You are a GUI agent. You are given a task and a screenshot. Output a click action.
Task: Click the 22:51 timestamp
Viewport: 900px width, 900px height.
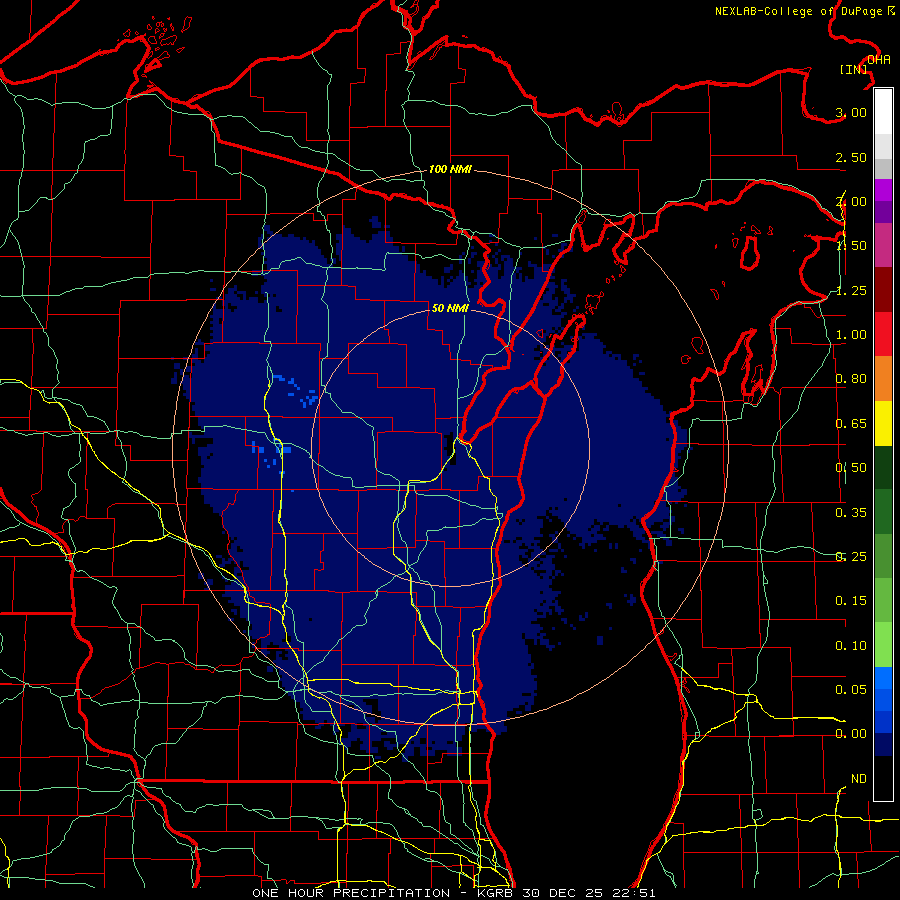click(635, 893)
